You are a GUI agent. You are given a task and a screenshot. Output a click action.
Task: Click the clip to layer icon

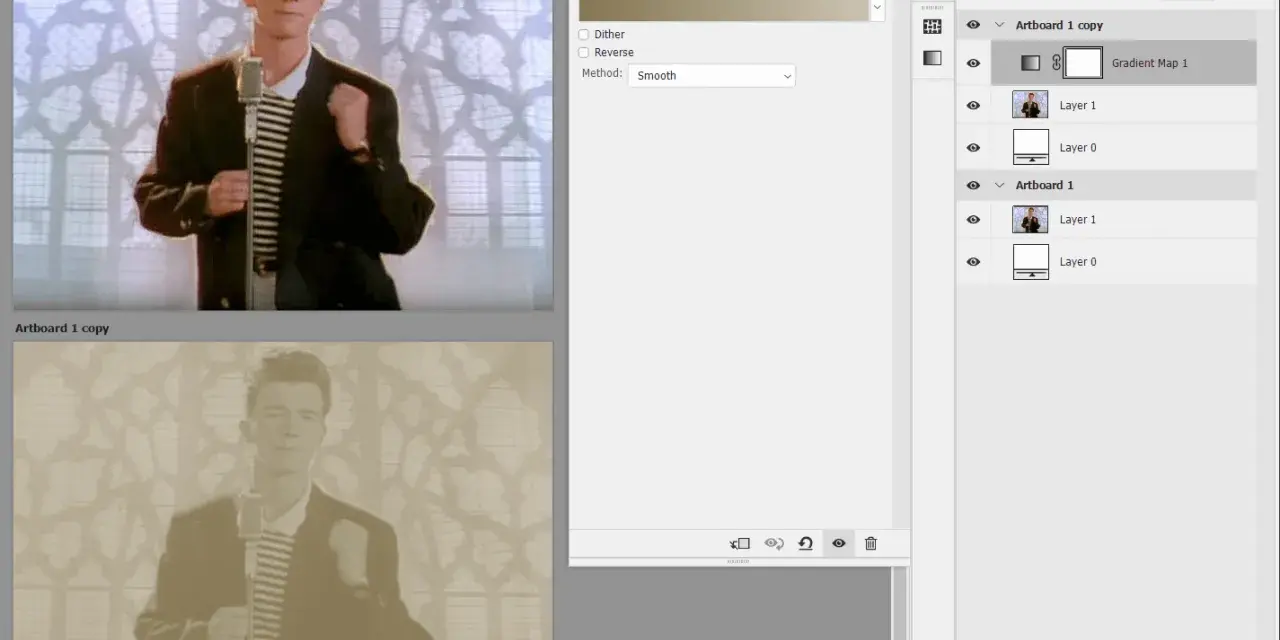(x=740, y=544)
